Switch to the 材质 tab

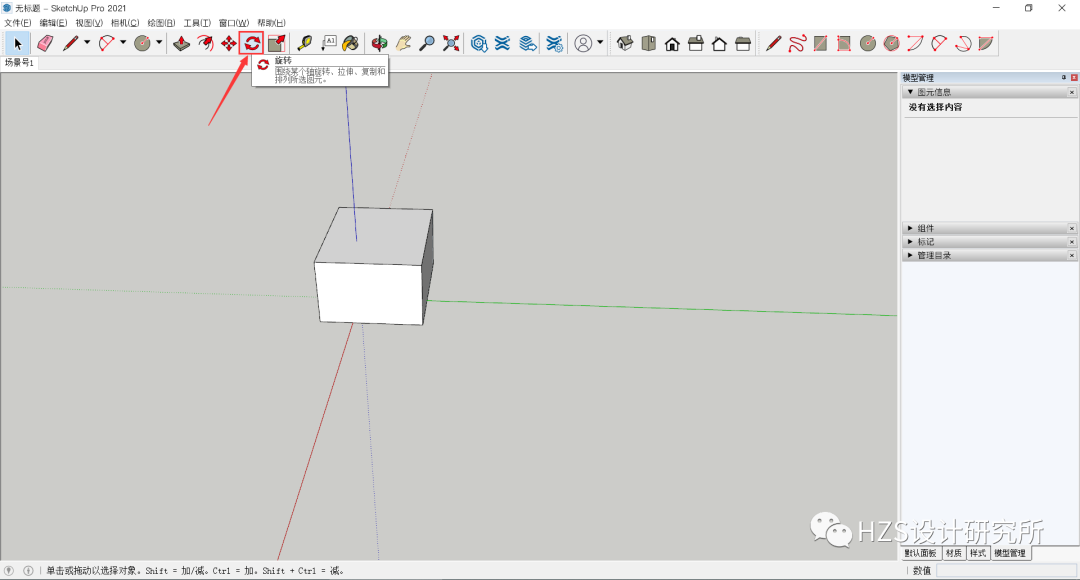tap(952, 552)
